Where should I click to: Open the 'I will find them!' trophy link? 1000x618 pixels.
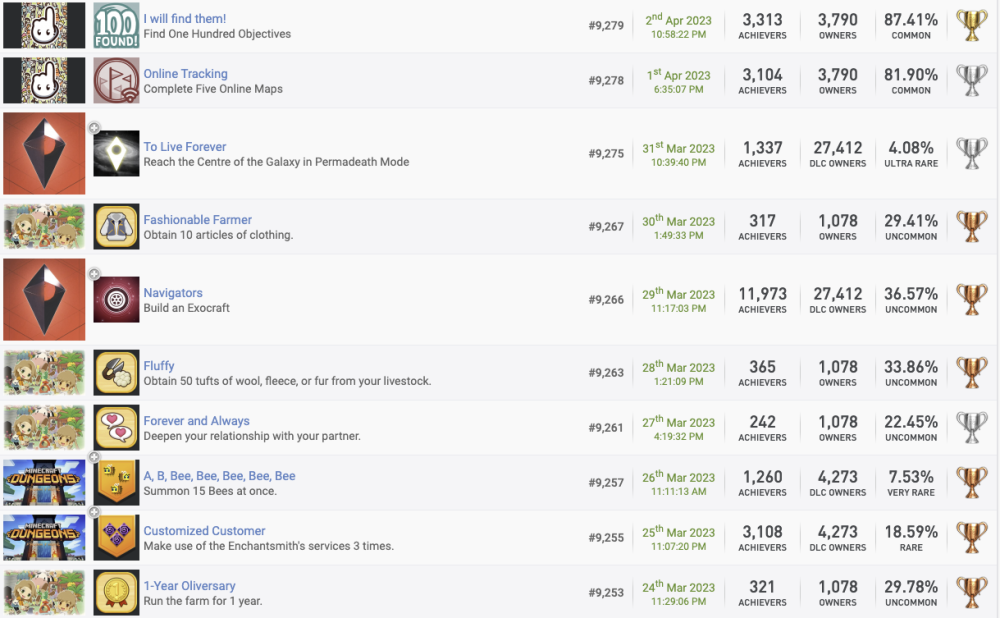(x=185, y=19)
